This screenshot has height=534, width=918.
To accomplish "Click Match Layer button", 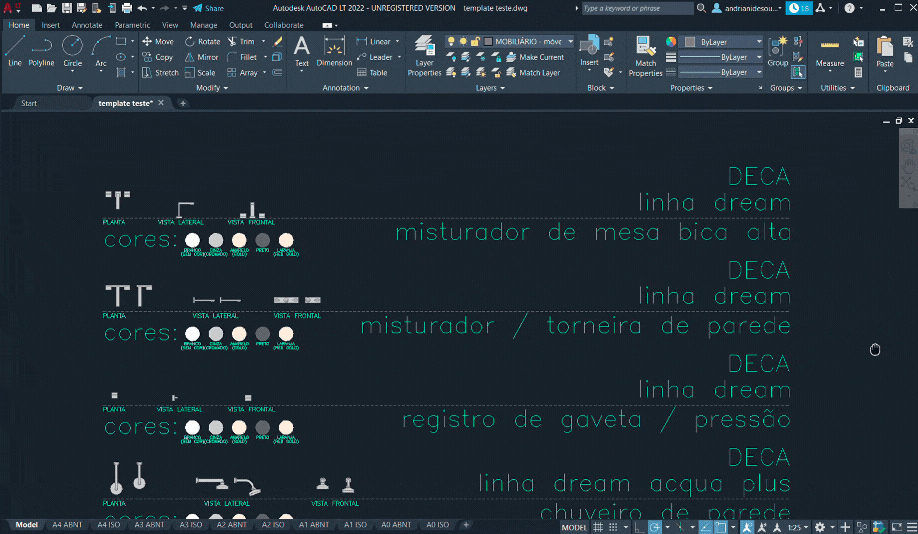I will point(533,73).
